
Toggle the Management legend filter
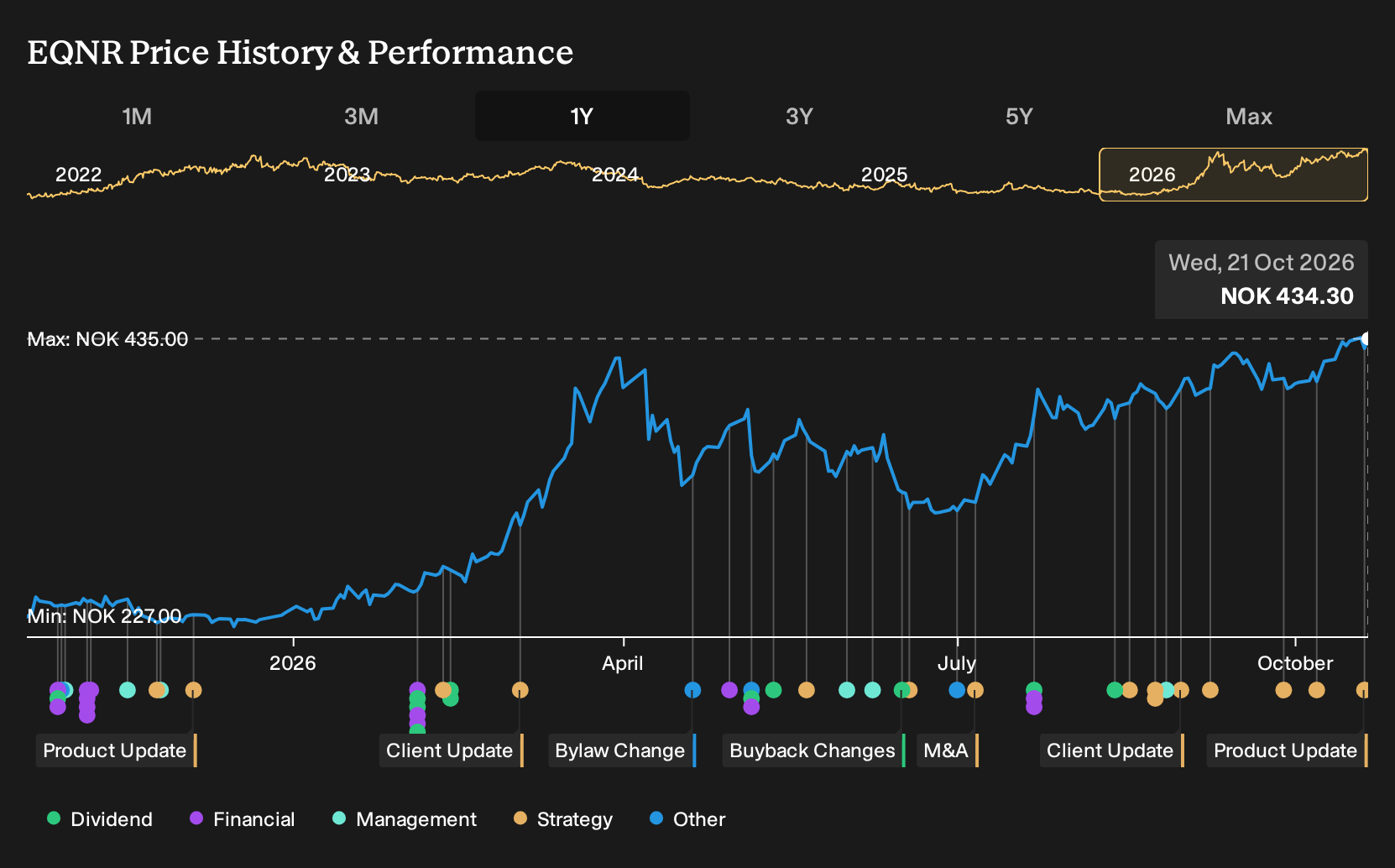tap(405, 819)
